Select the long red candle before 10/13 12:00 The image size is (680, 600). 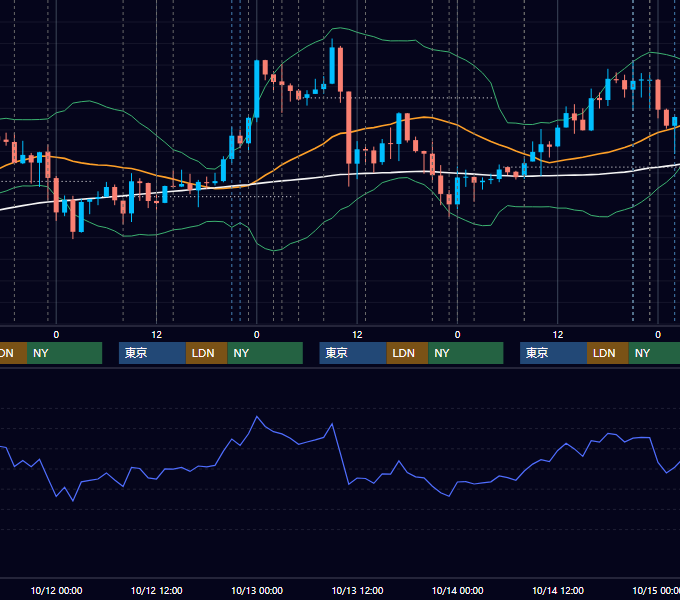coord(349,128)
